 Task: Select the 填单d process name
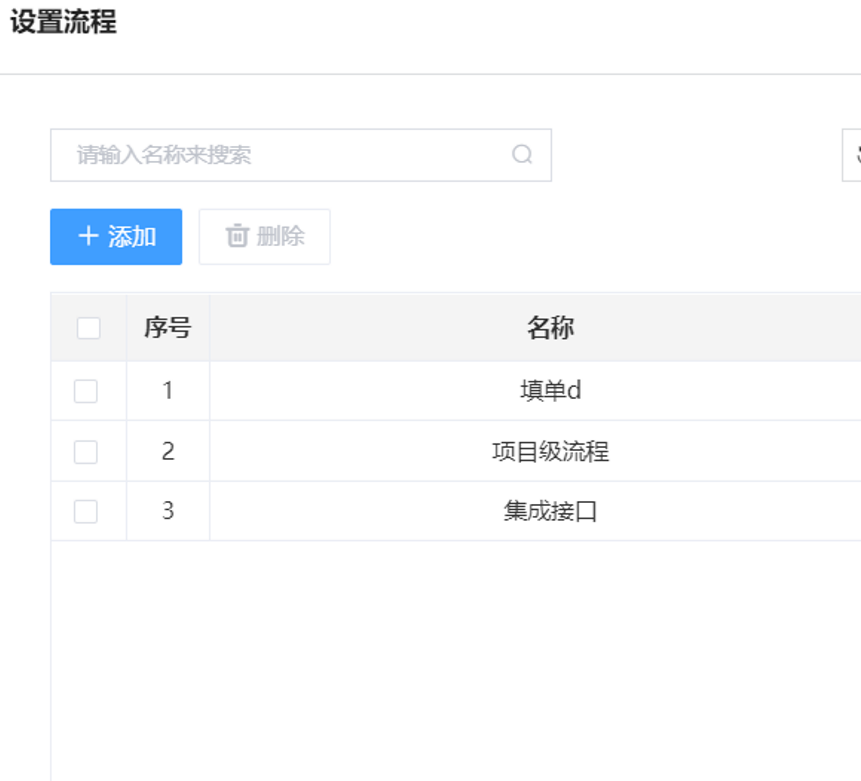pyautogui.click(x=551, y=390)
